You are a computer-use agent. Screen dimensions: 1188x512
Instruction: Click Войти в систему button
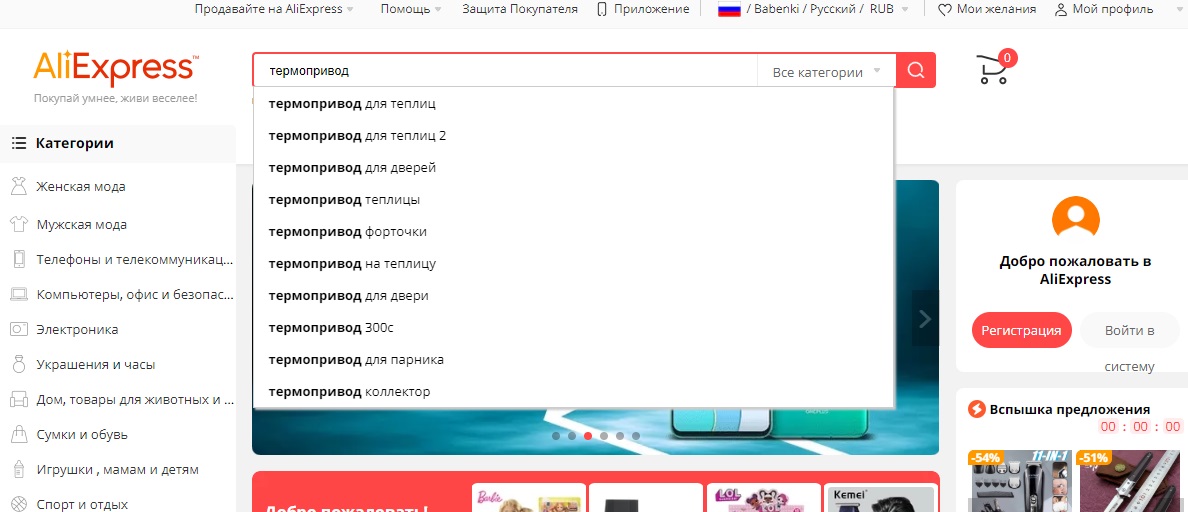point(1129,331)
